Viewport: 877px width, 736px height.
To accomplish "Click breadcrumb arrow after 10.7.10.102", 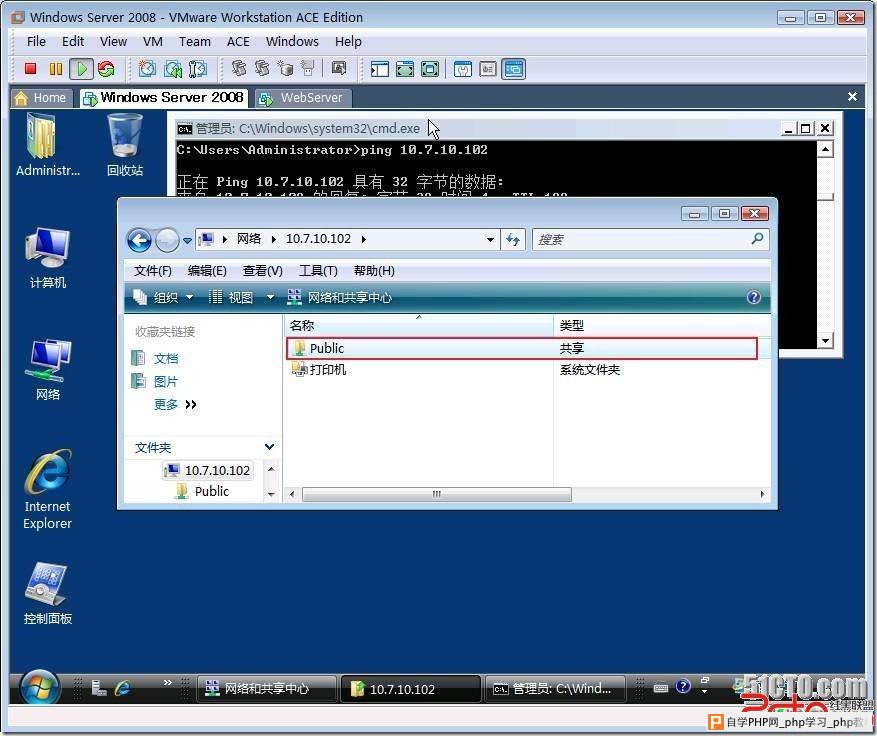I will pos(364,239).
